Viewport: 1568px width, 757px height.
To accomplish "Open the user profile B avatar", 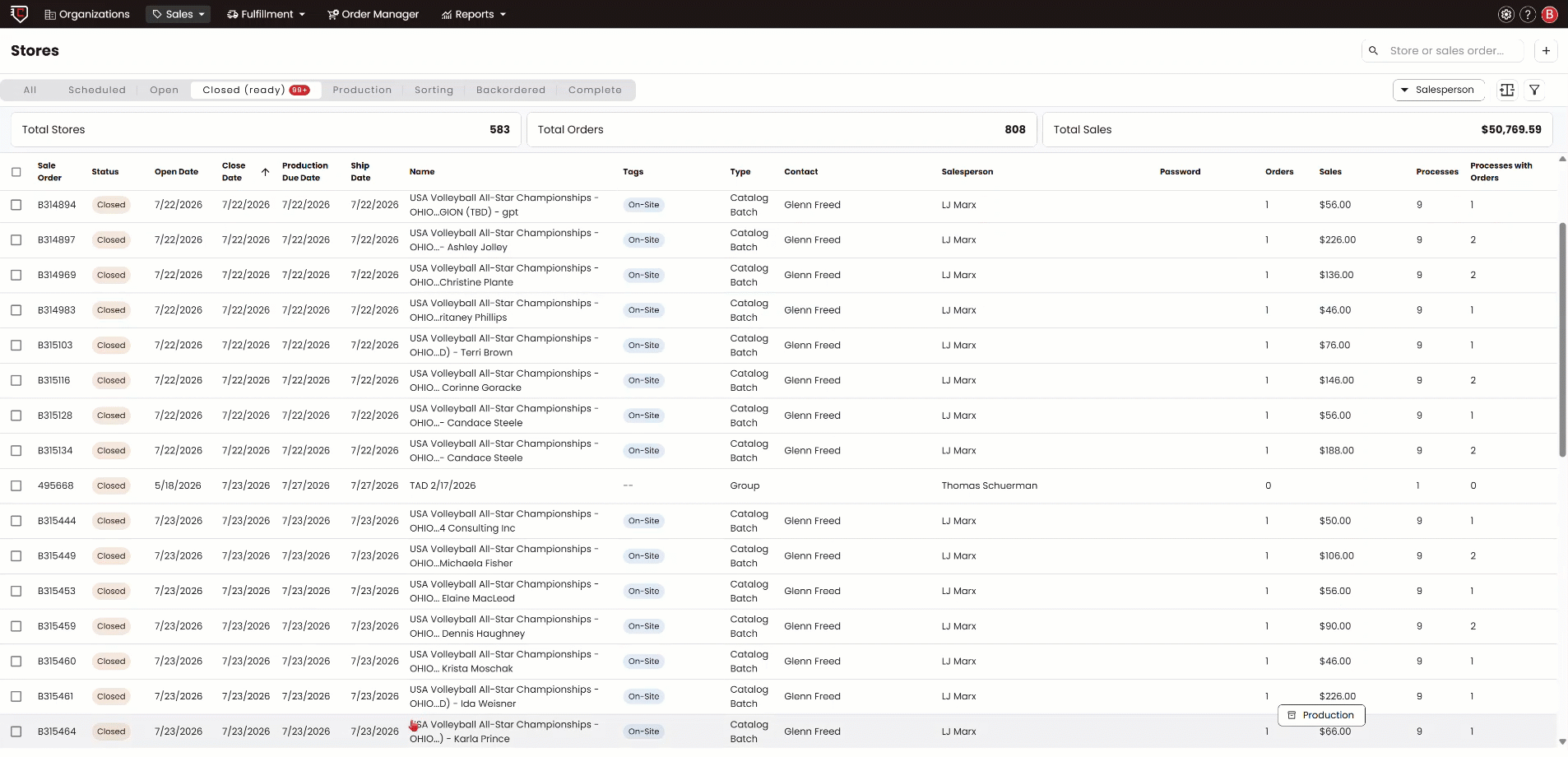I will [1550, 14].
